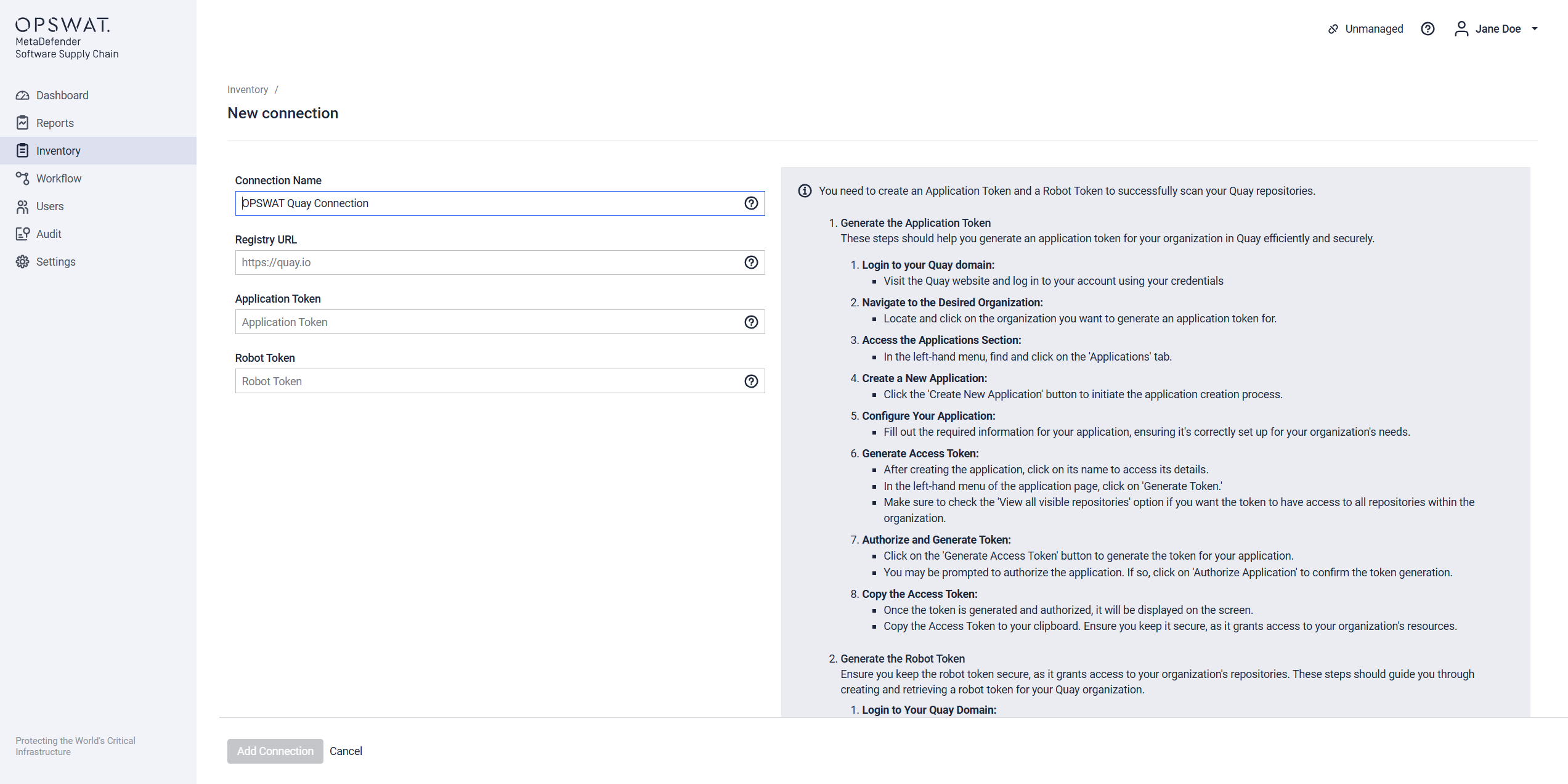
Task: Click 'Create a New Application:' step
Action: pos(924,378)
